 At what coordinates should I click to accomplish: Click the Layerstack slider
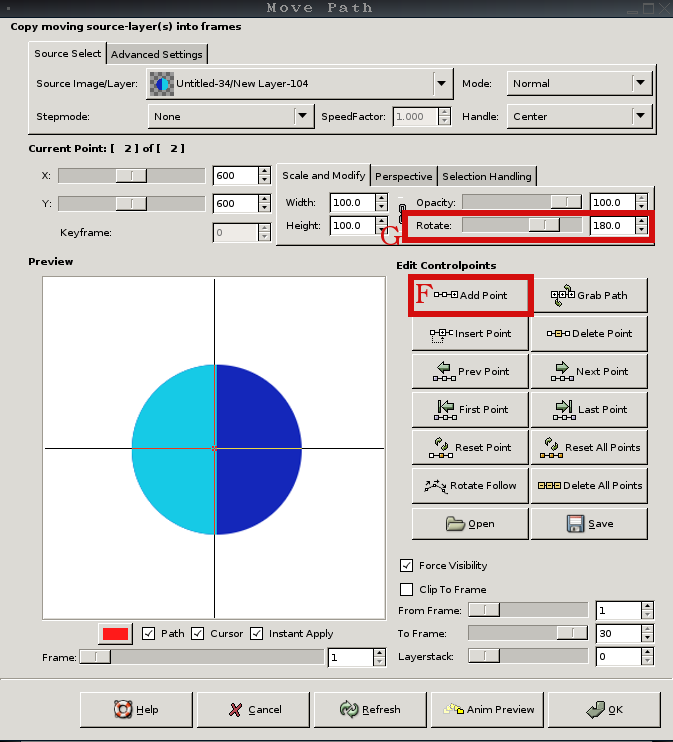(528, 656)
